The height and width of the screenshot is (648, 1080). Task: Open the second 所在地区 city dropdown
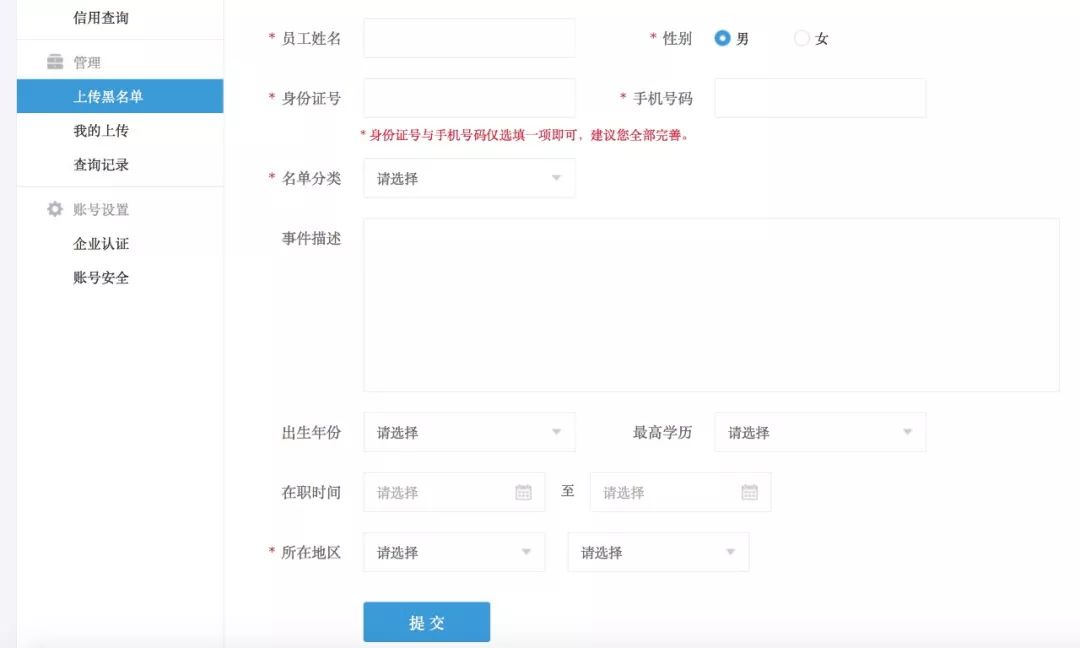pos(656,551)
